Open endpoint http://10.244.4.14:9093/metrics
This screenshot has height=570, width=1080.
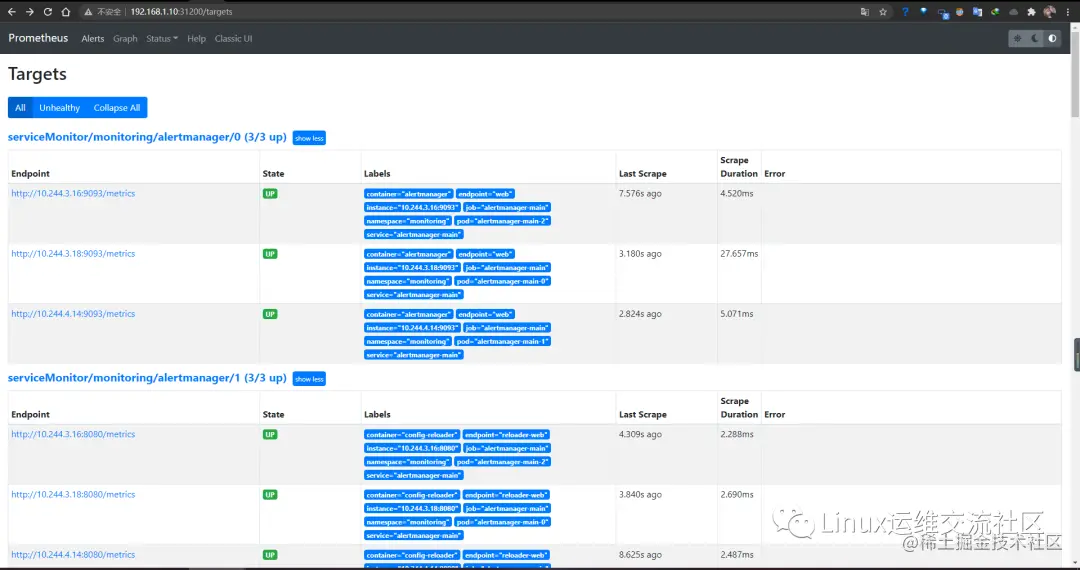click(x=73, y=314)
